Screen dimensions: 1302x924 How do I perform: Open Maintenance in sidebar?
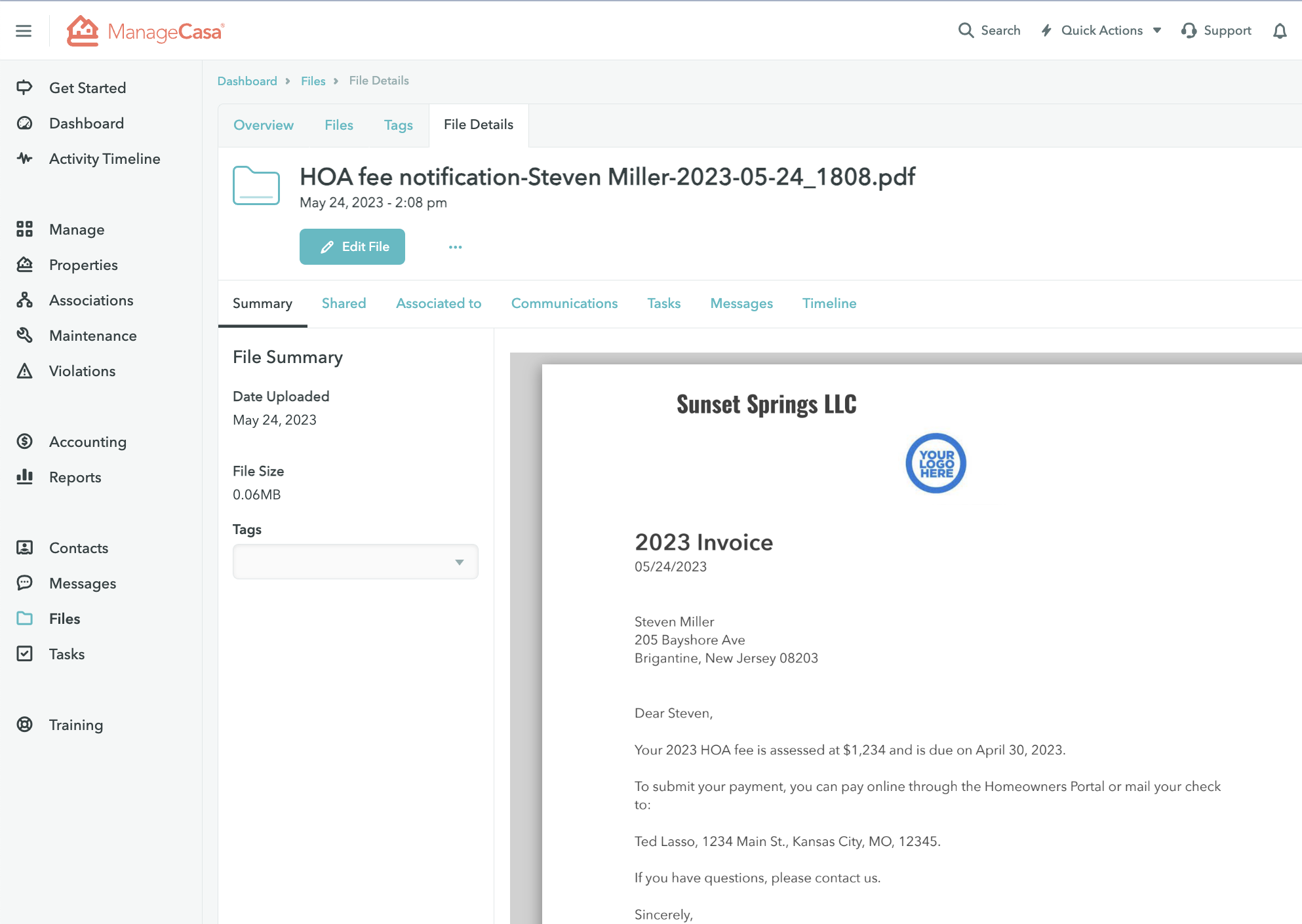tap(93, 336)
